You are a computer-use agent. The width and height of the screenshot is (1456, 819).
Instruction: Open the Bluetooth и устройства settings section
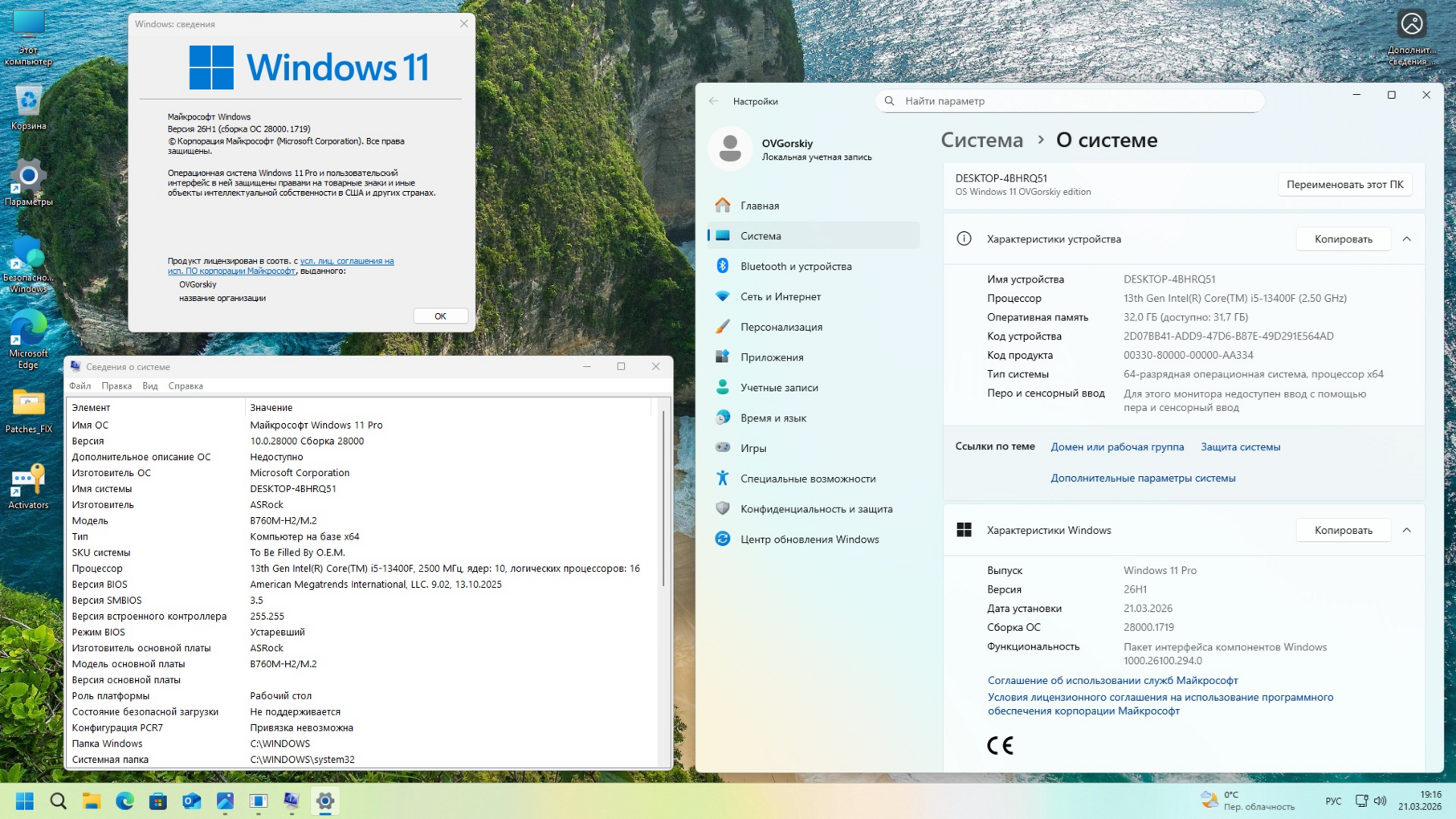coord(795,266)
